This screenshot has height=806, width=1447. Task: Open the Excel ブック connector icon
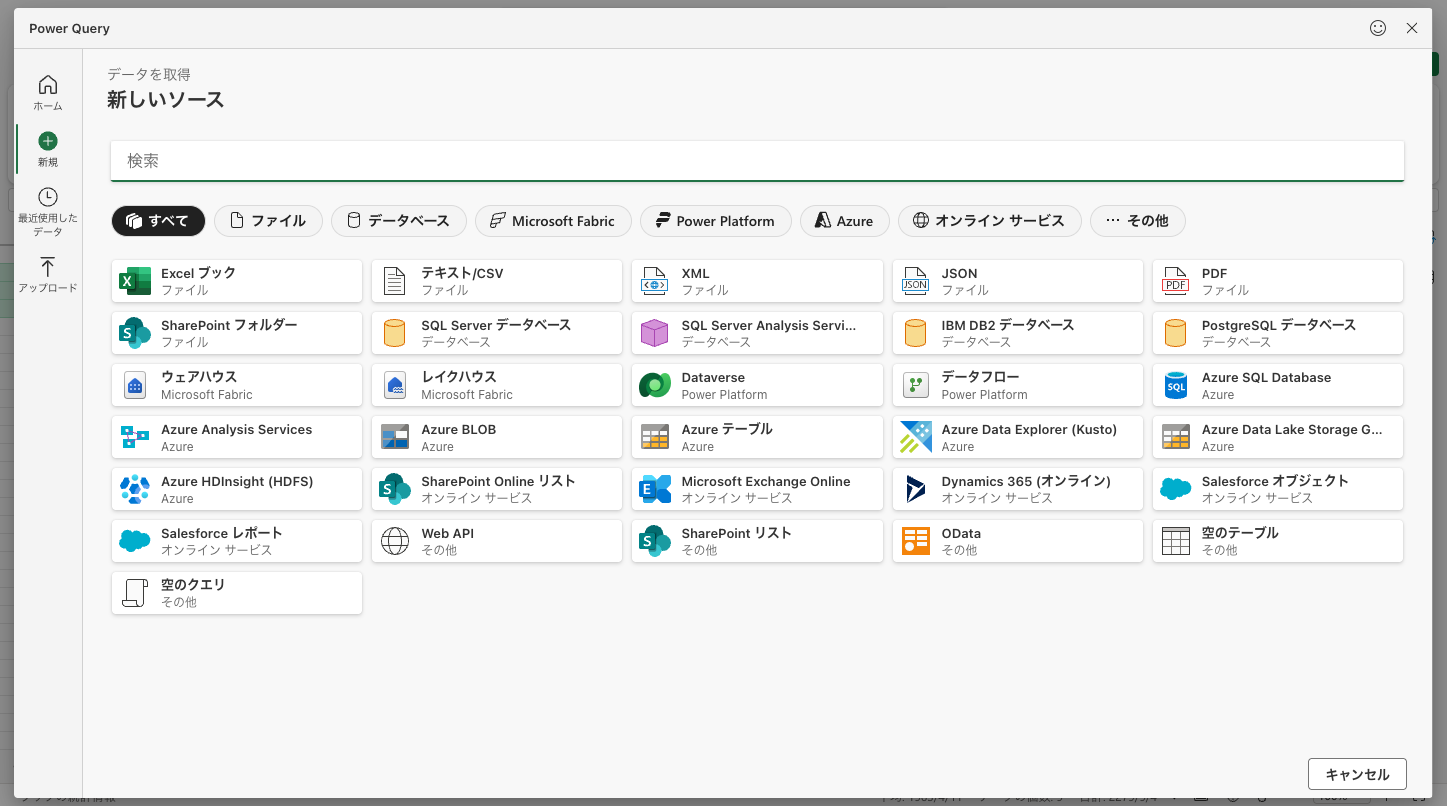[135, 281]
